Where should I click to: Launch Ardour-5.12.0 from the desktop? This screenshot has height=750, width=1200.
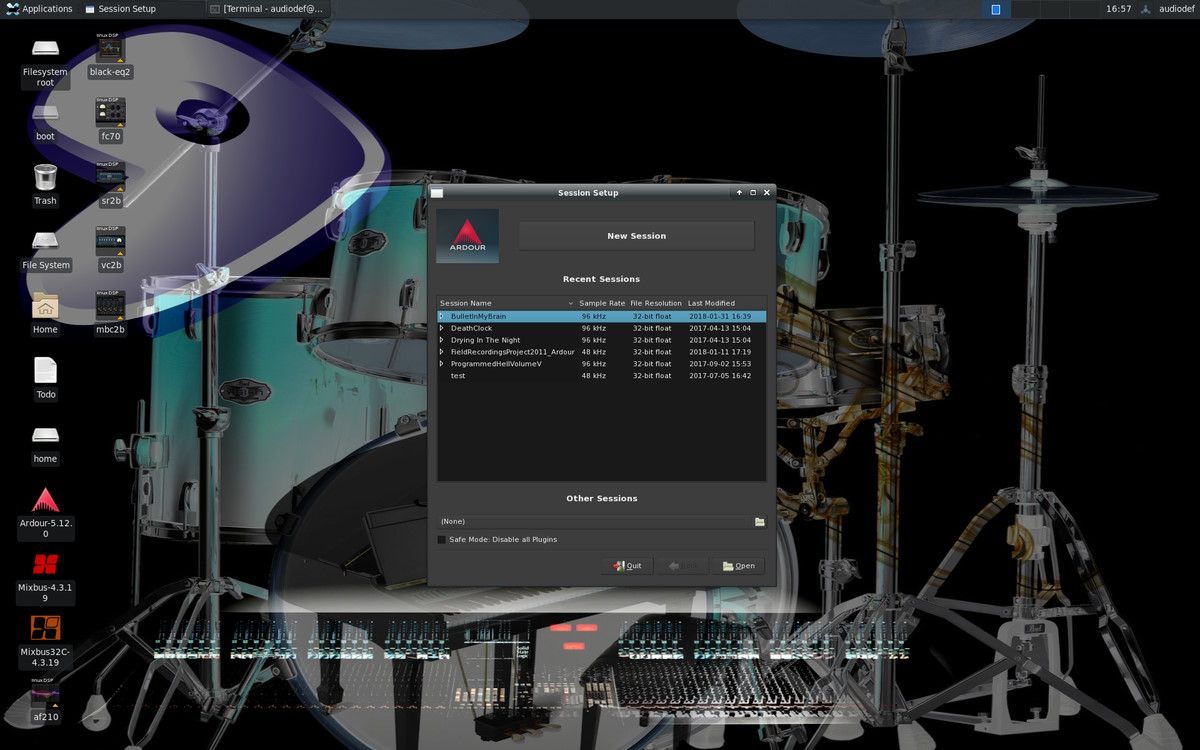coord(44,500)
